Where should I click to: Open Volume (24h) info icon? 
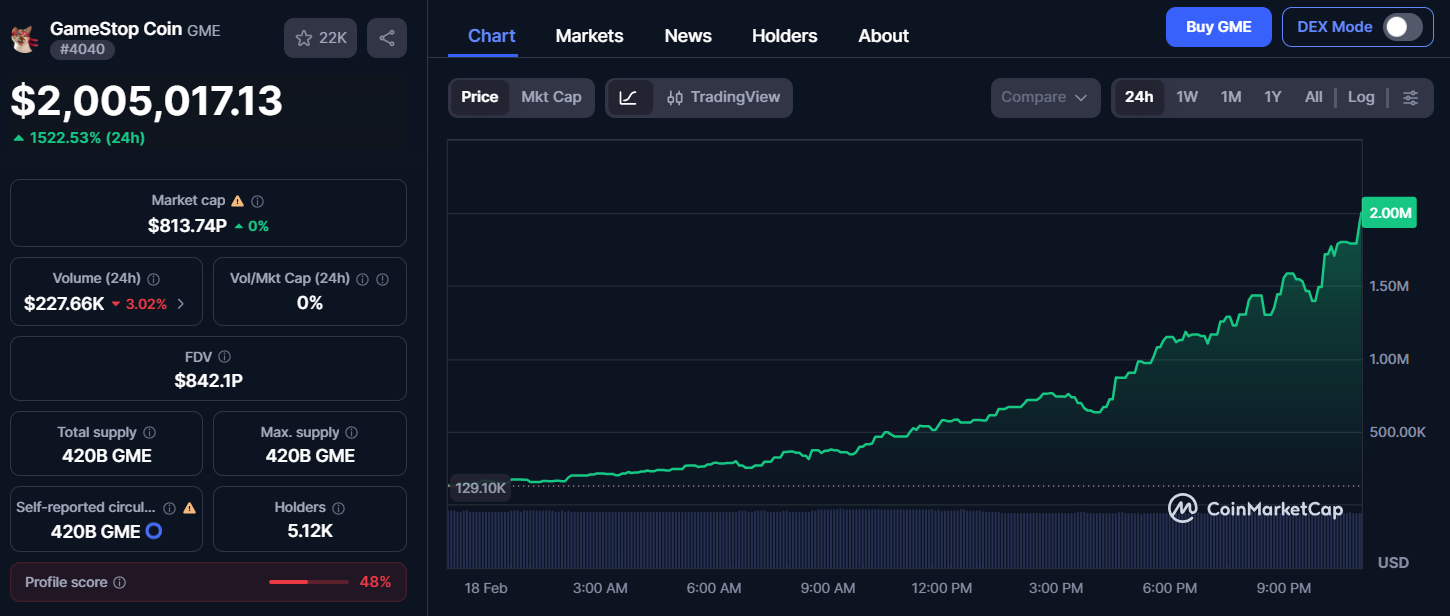coord(153,279)
